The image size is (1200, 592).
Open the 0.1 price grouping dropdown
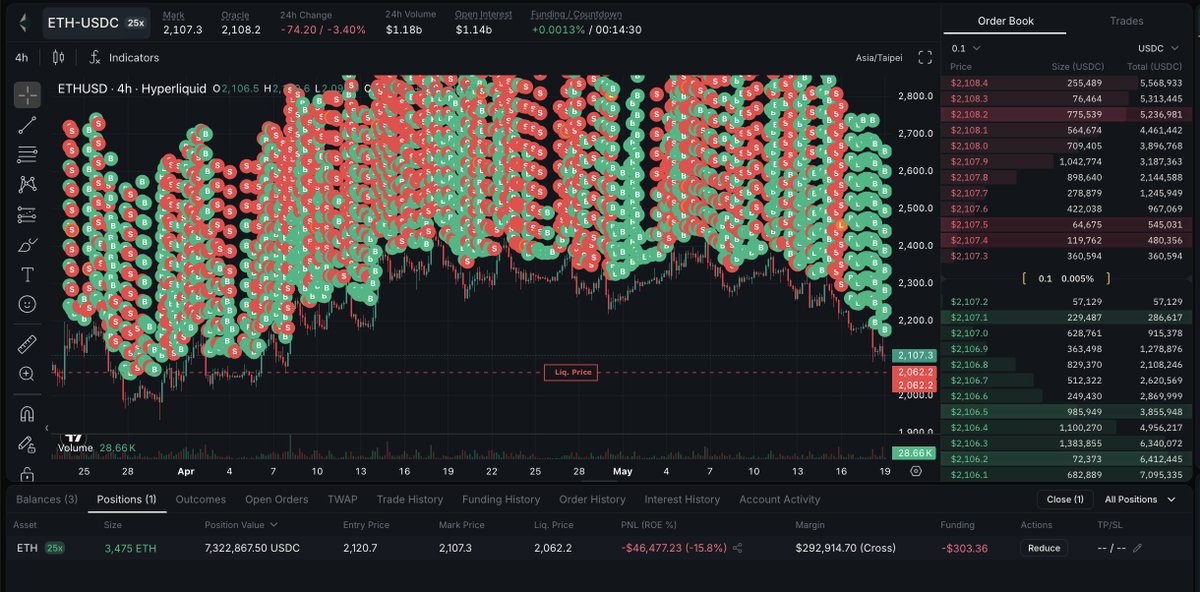tap(966, 48)
